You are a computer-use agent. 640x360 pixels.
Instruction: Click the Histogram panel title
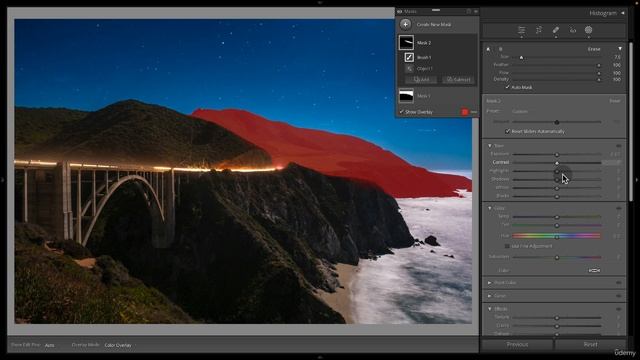point(603,13)
